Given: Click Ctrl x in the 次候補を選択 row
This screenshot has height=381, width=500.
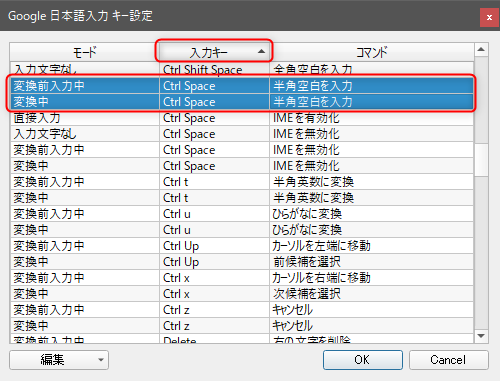Looking at the screenshot, I should (214, 294).
